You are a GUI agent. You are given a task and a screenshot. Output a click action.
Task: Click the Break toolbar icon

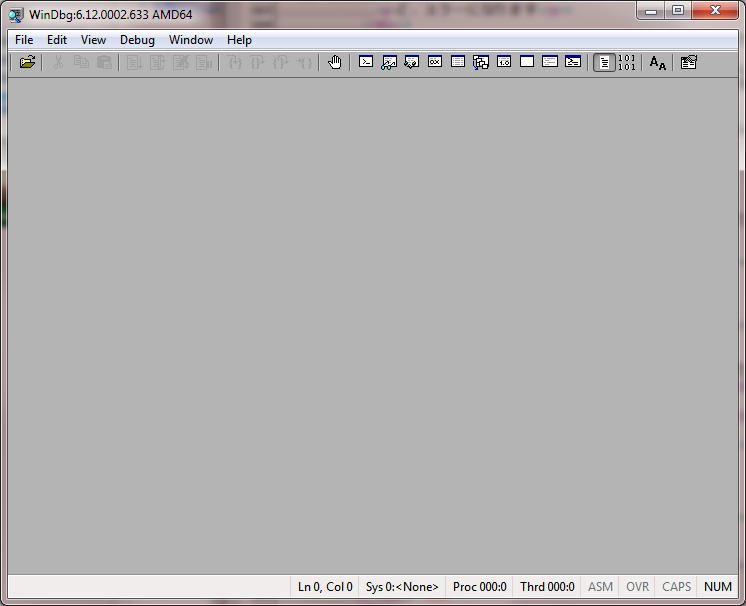coord(204,62)
